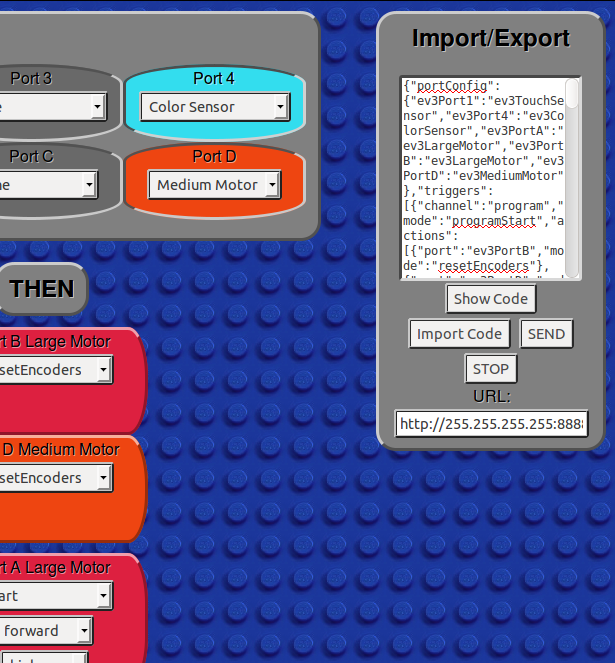
Task: Open the forward direction dropdown
Action: (46, 631)
